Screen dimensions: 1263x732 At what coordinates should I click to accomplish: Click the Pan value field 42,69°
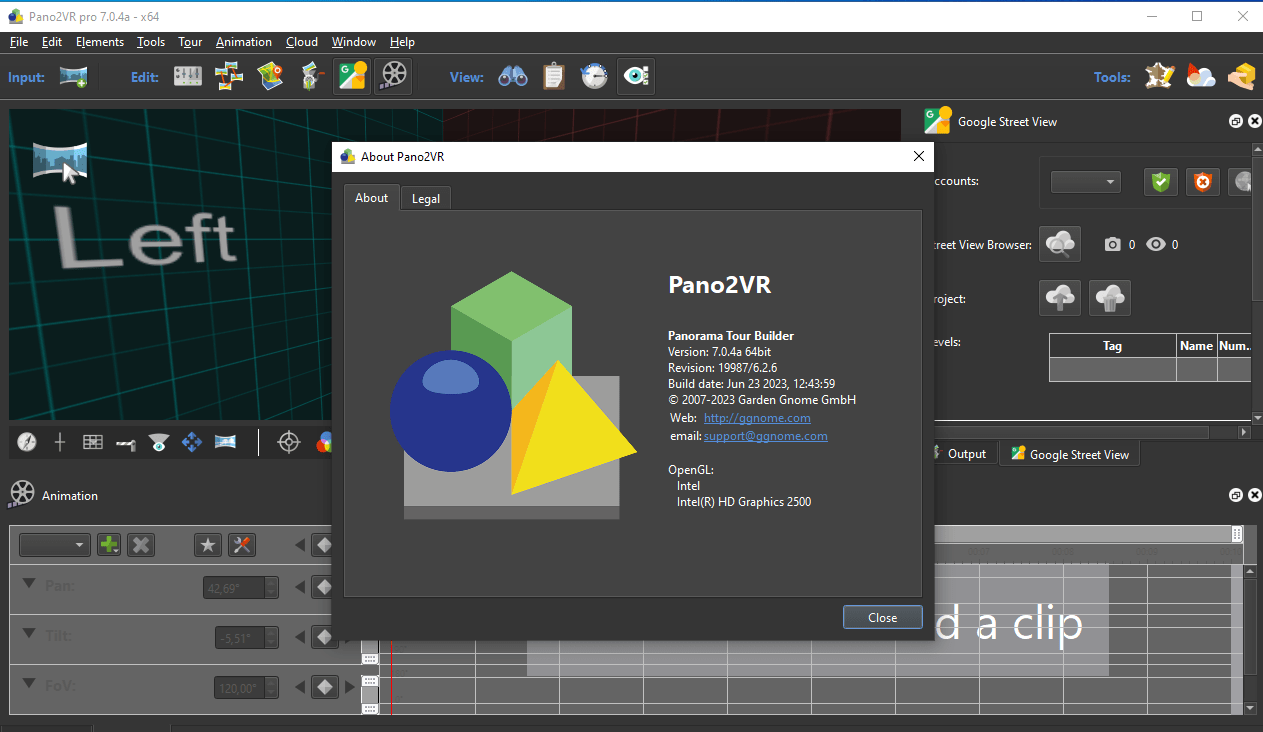(234, 588)
